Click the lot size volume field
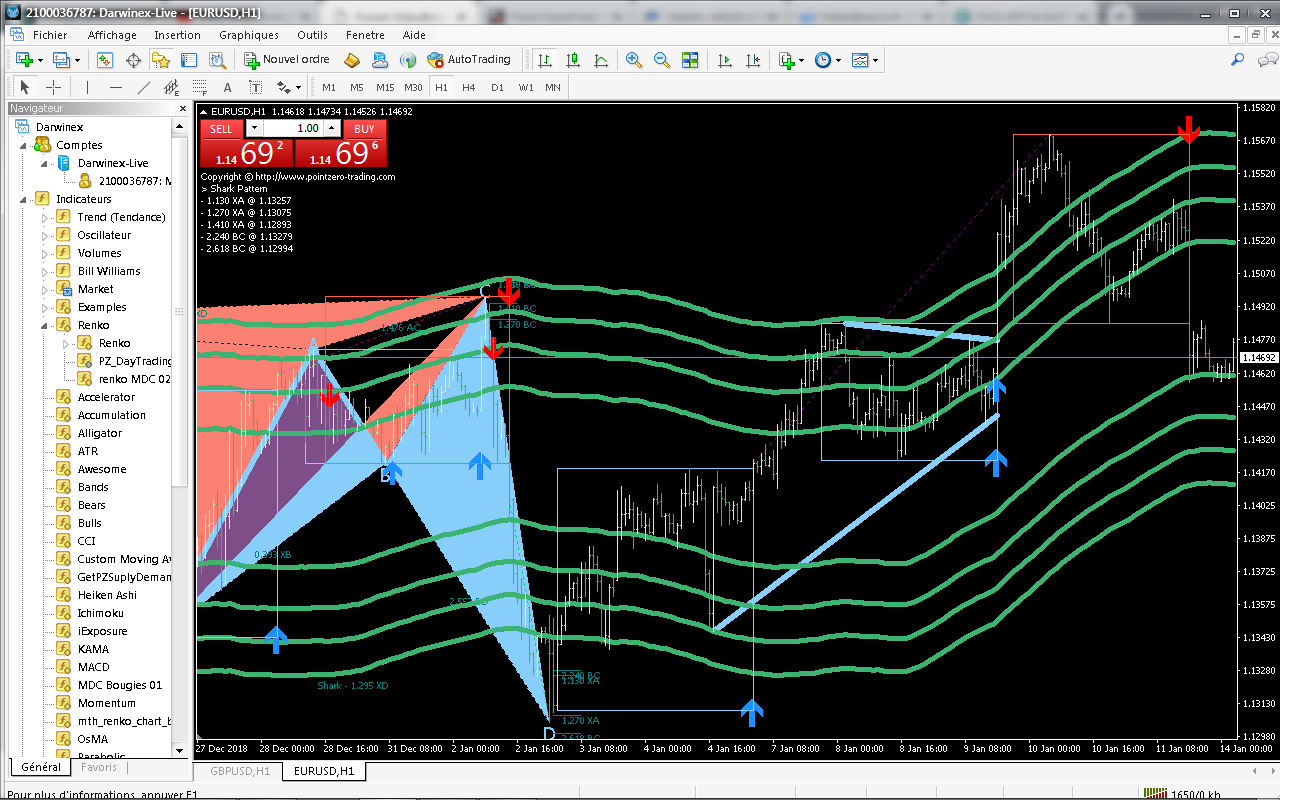 pyautogui.click(x=294, y=129)
